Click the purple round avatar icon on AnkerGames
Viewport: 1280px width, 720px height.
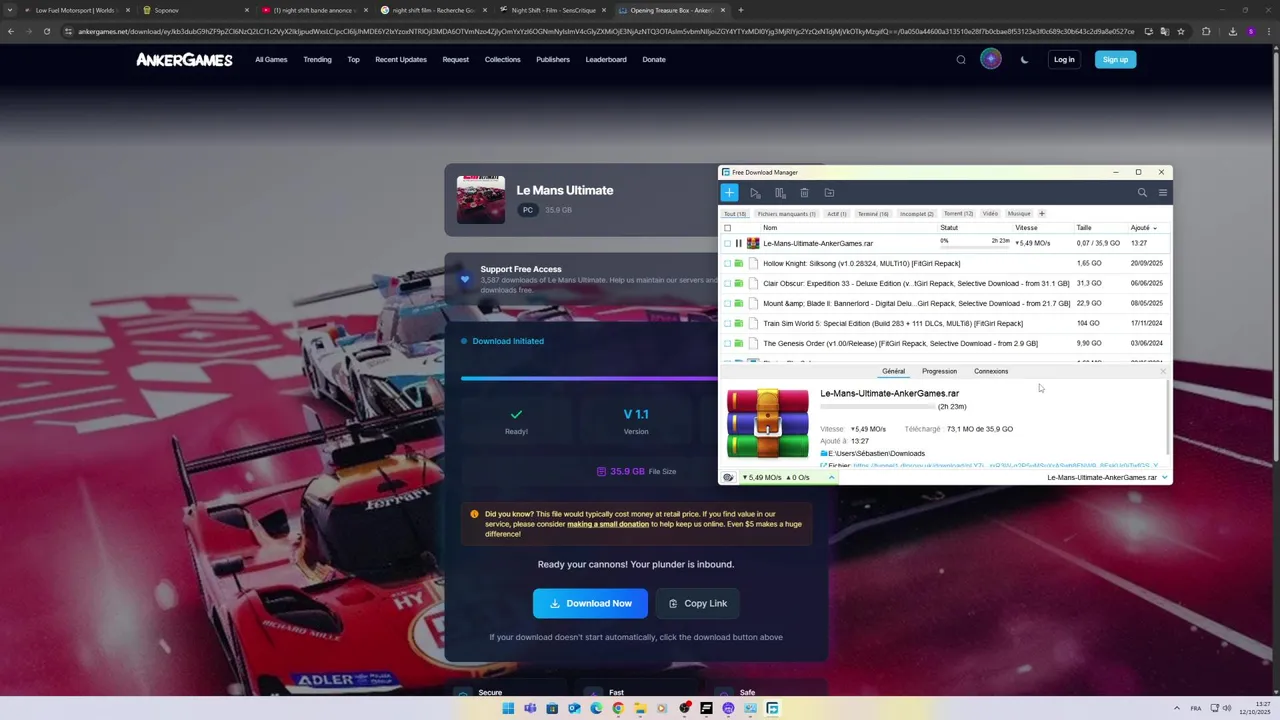tap(991, 60)
